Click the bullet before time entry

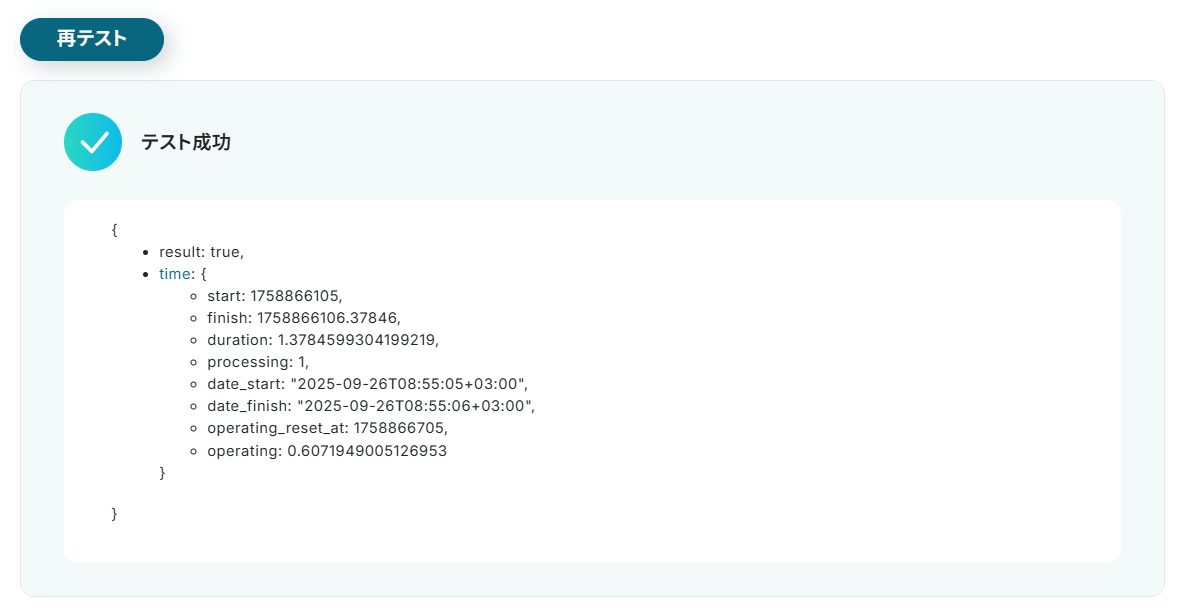[146, 275]
